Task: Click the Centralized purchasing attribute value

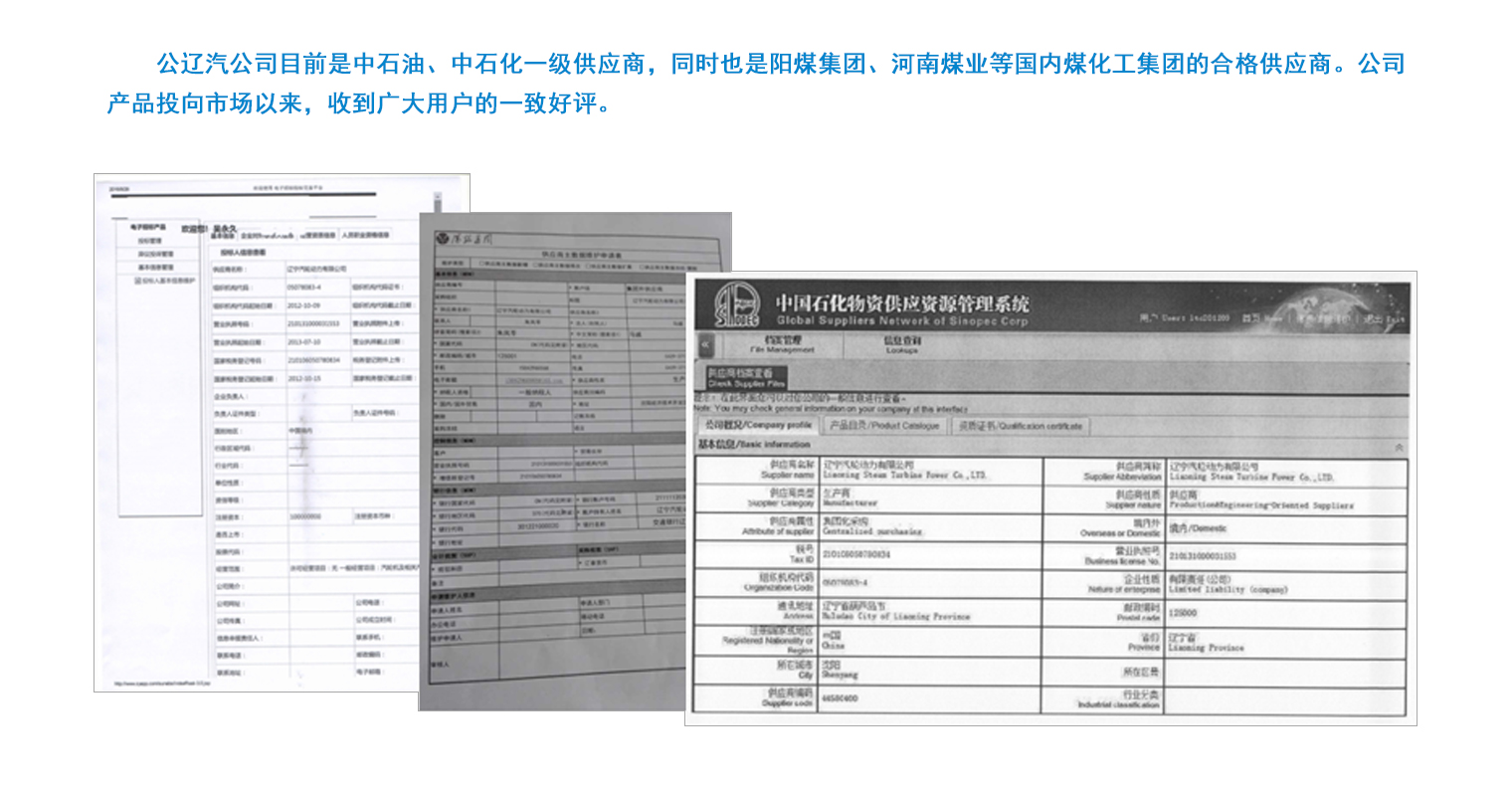Action: coord(872,531)
